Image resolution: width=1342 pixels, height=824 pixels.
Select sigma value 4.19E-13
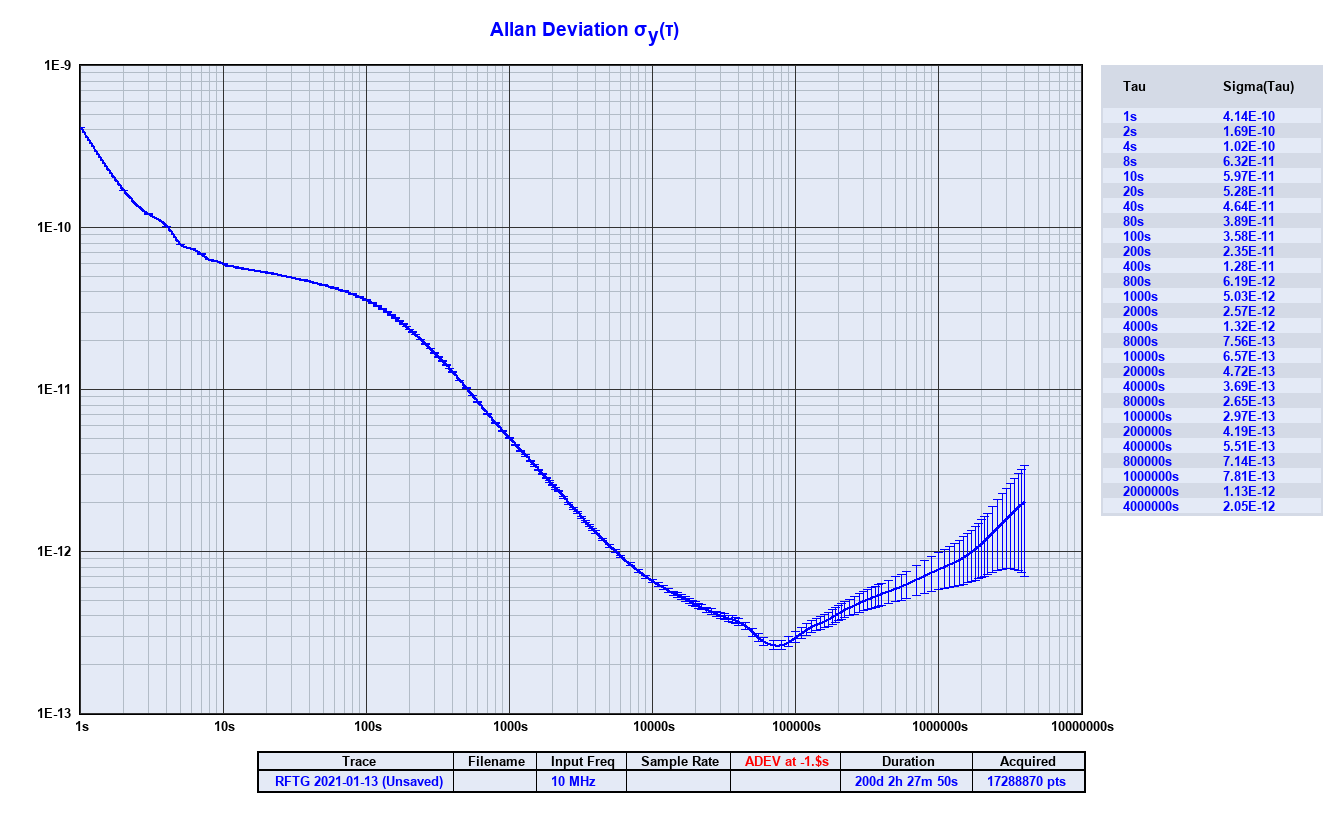point(1249,432)
